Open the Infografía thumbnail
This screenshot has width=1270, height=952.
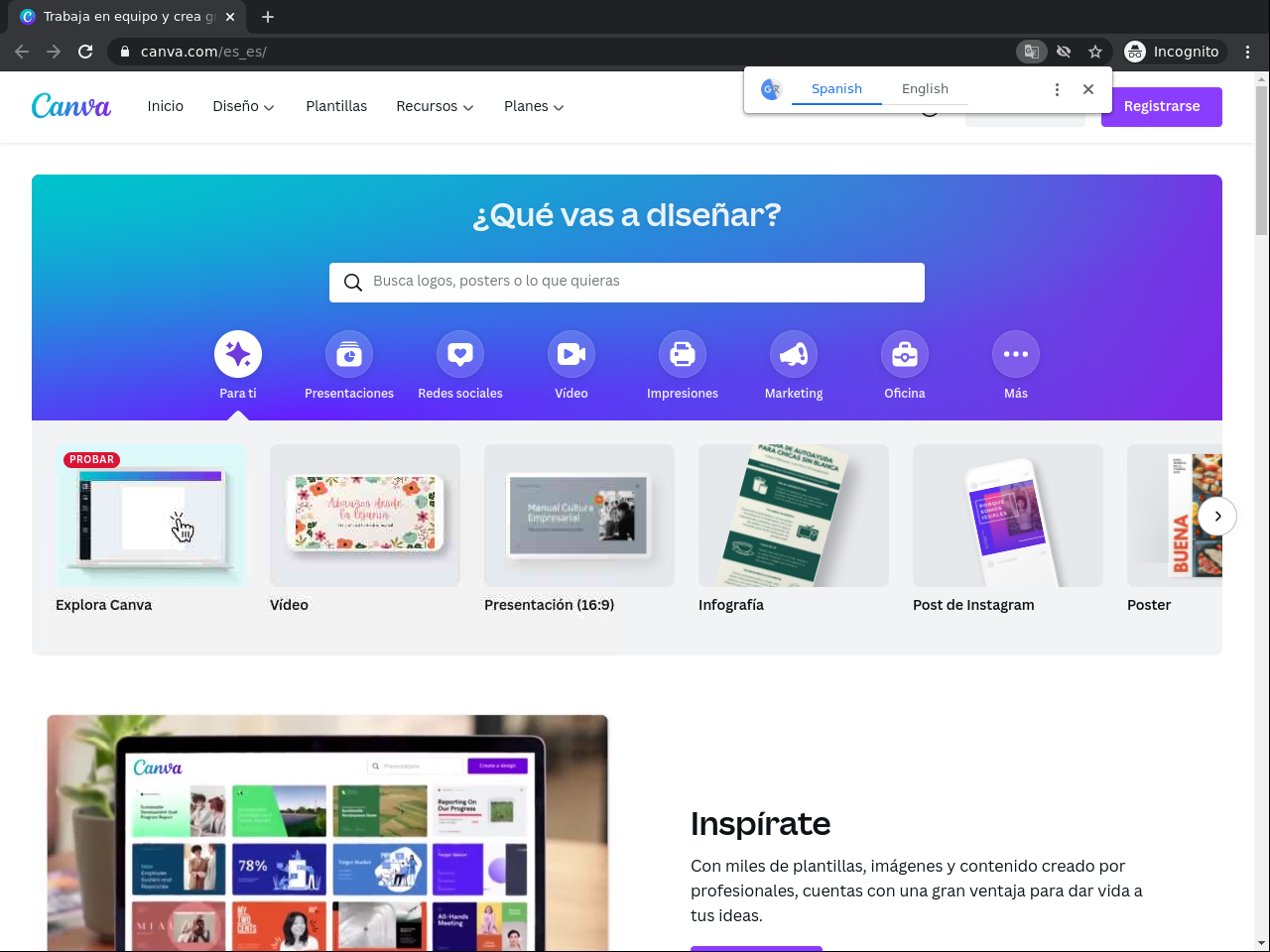point(794,516)
